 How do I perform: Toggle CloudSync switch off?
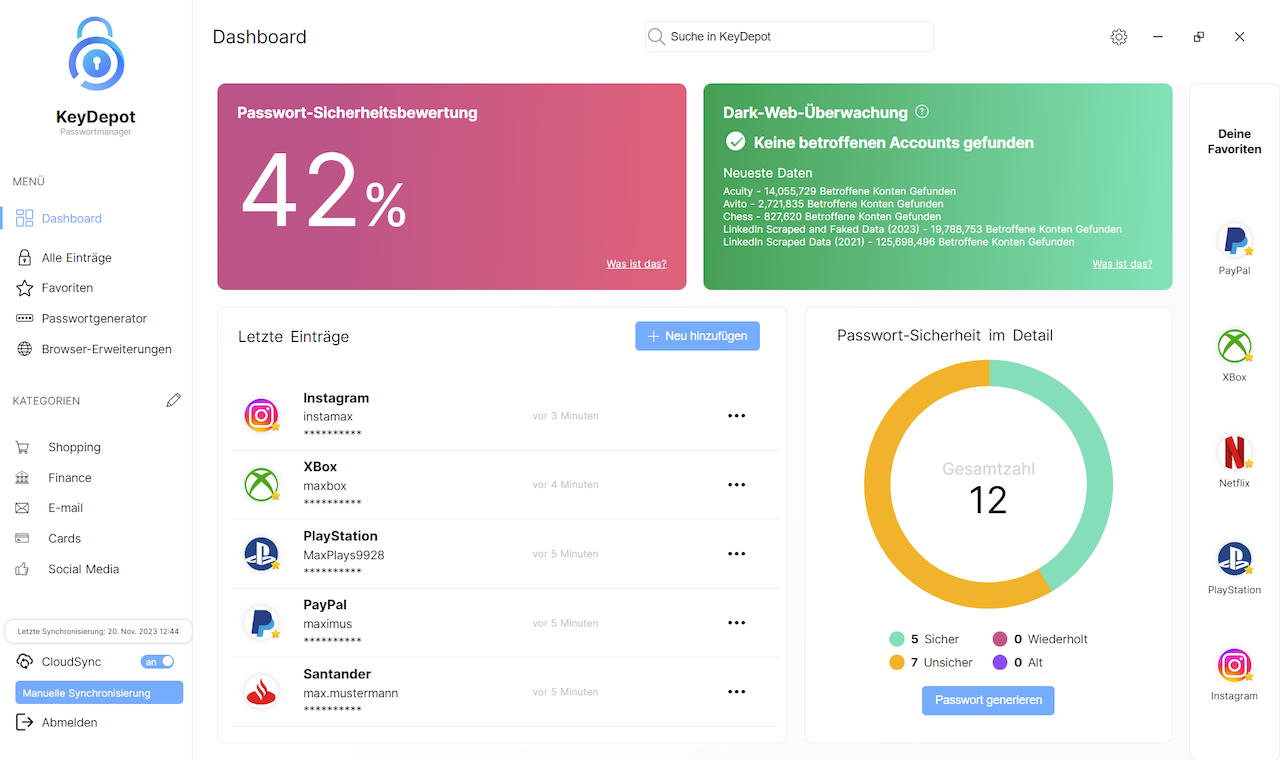point(158,662)
